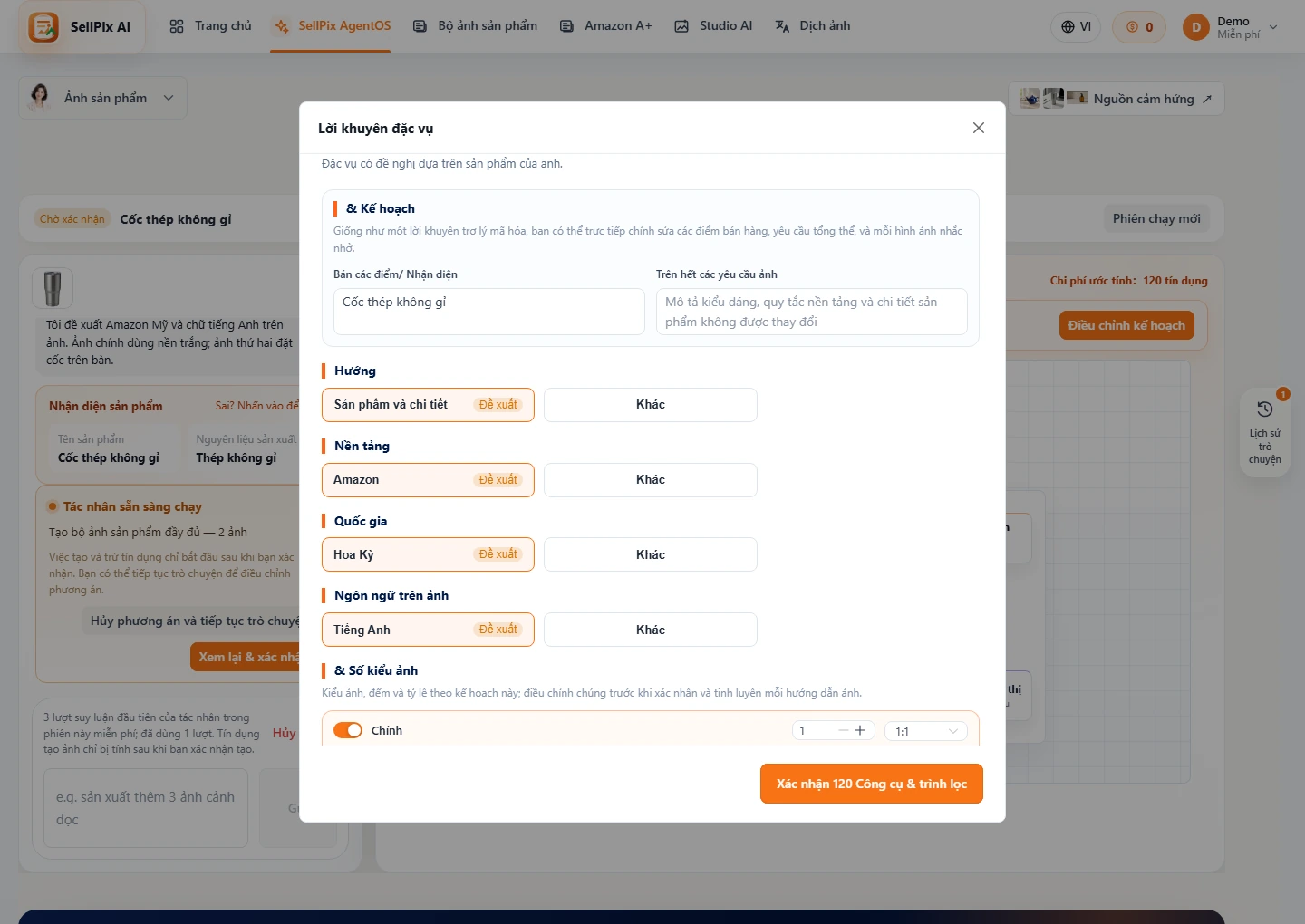Image resolution: width=1305 pixels, height=924 pixels.
Task: Select Hoa Kỳ as the country
Action: click(x=428, y=554)
